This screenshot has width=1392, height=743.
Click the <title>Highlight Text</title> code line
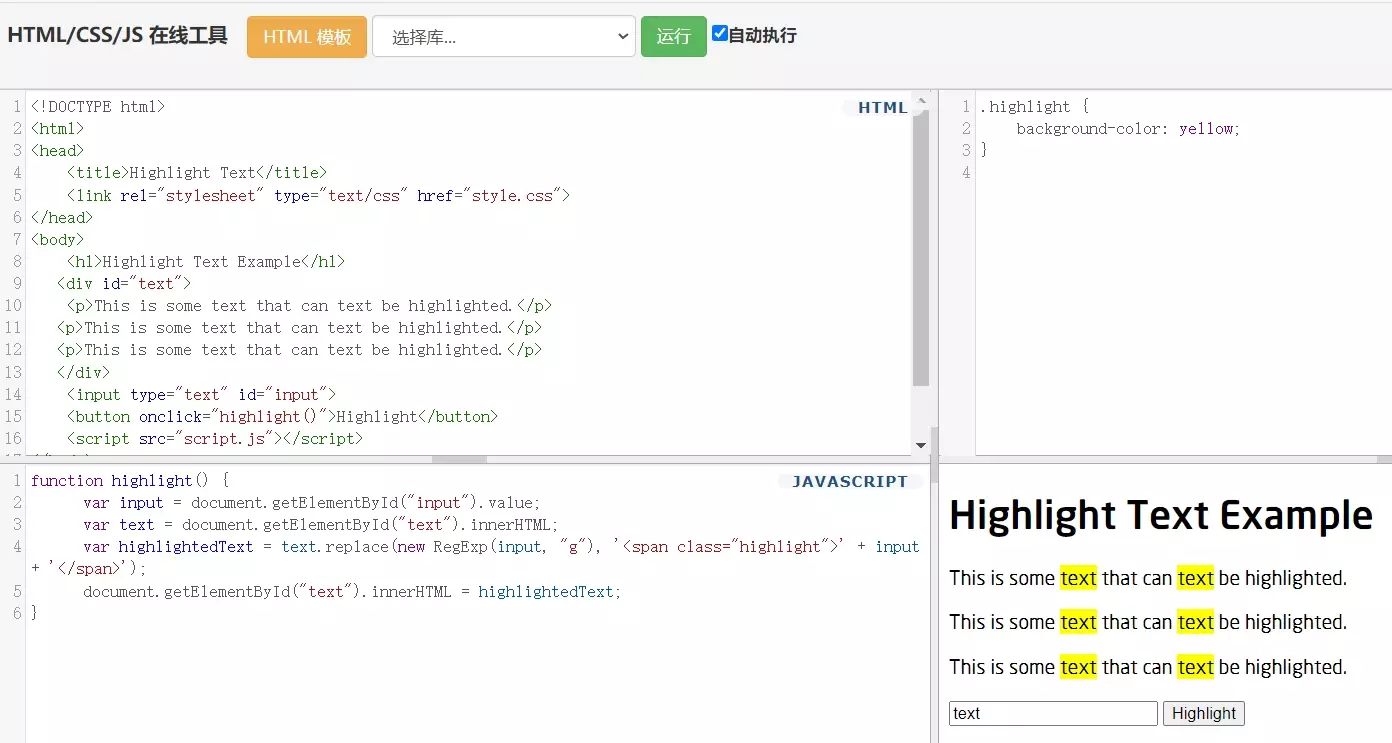[x=197, y=172]
